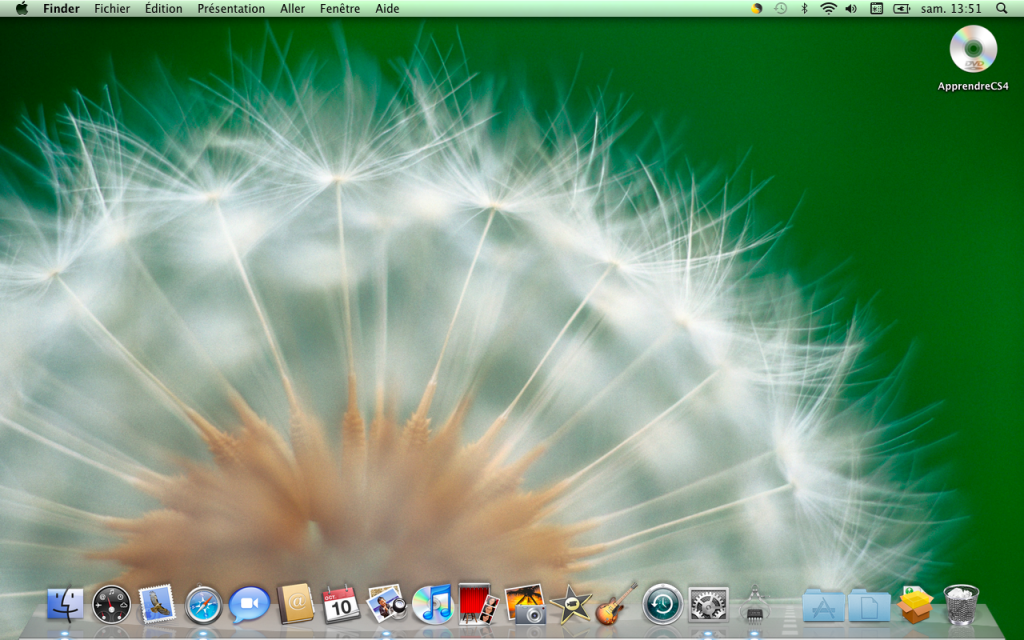Open the Présentation menu
The width and height of the screenshot is (1024, 640).
coord(231,8)
